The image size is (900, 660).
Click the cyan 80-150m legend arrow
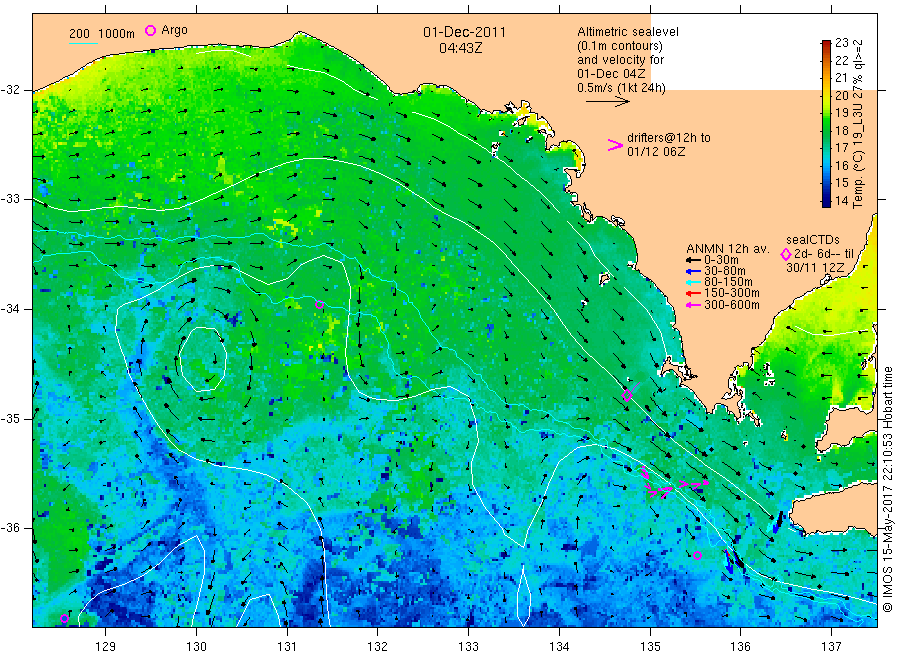coord(693,282)
